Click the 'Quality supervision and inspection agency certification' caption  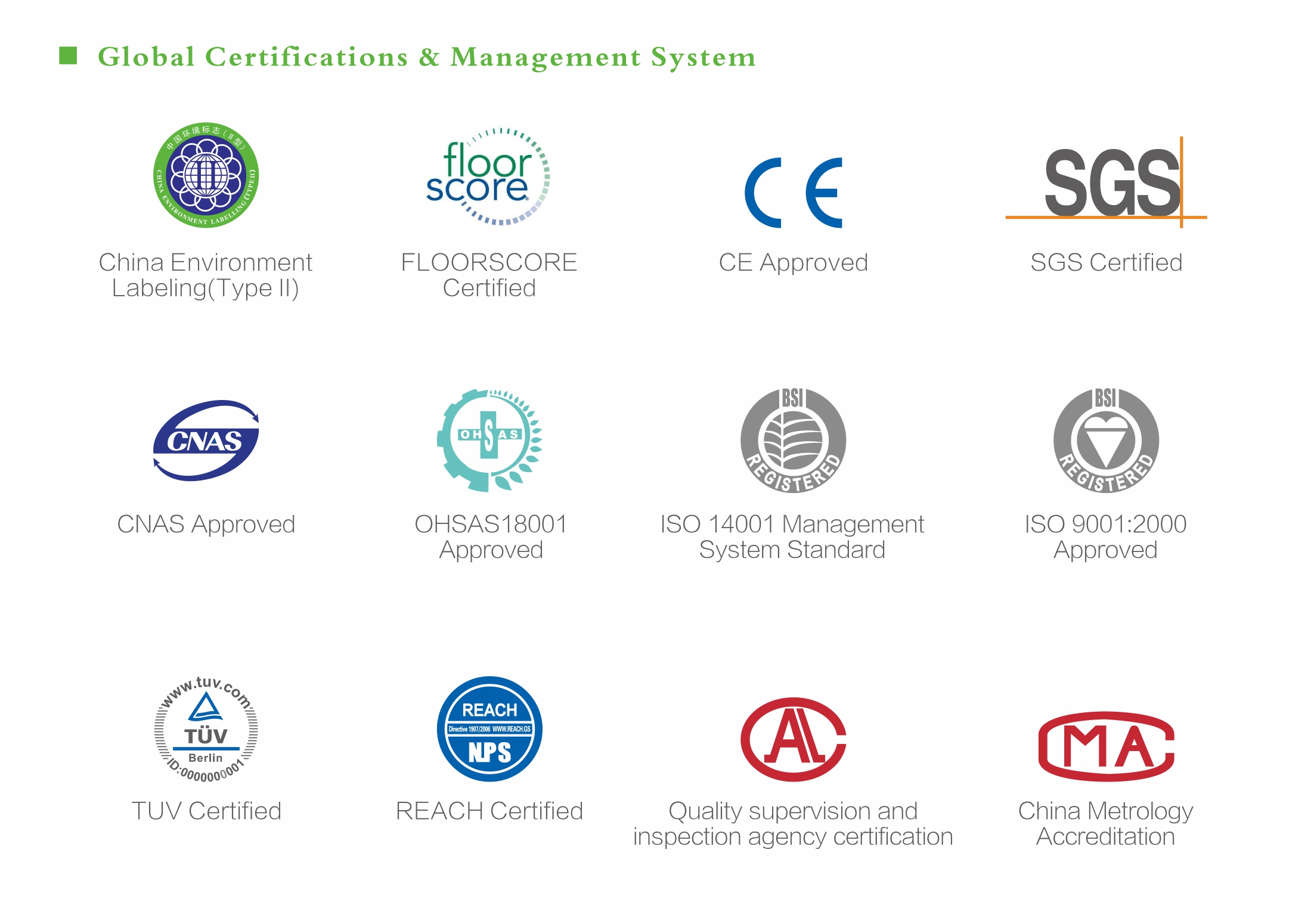pos(793,824)
